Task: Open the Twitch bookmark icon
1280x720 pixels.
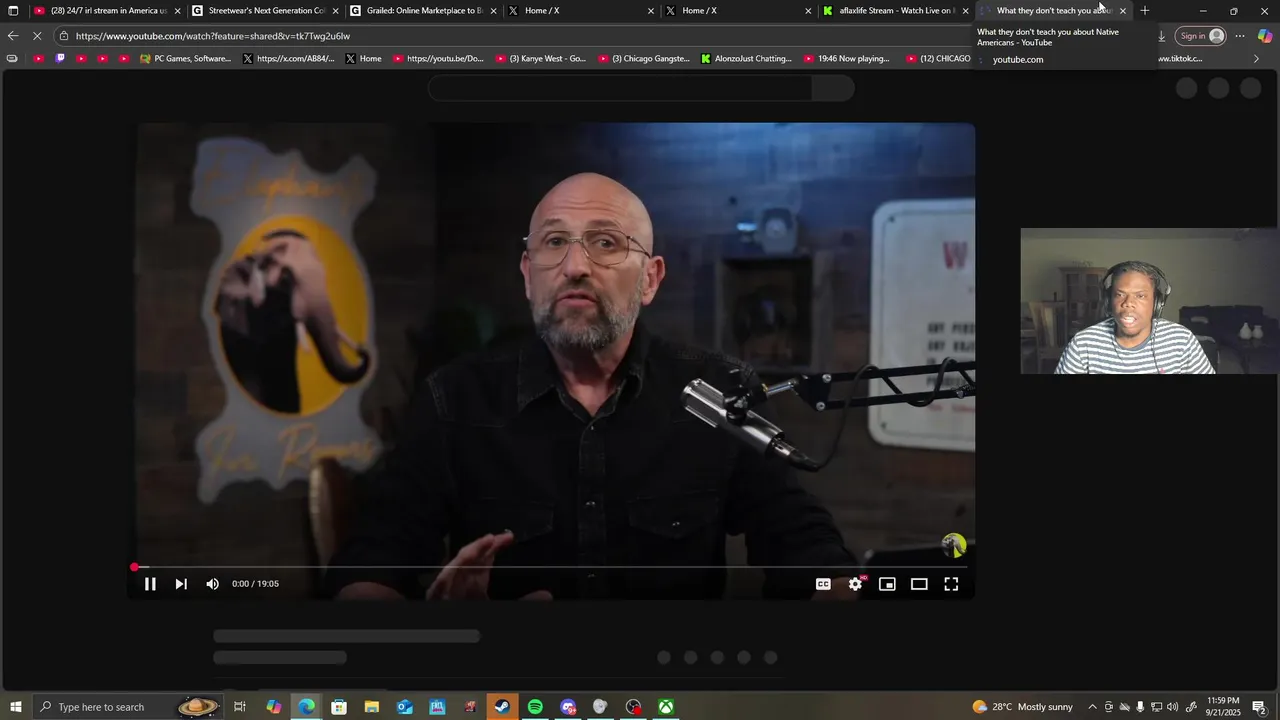Action: [60, 59]
